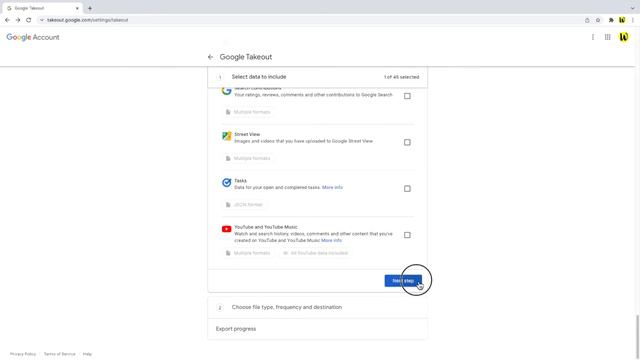Open the Google apps grid
The image size is (640, 360).
608,37
